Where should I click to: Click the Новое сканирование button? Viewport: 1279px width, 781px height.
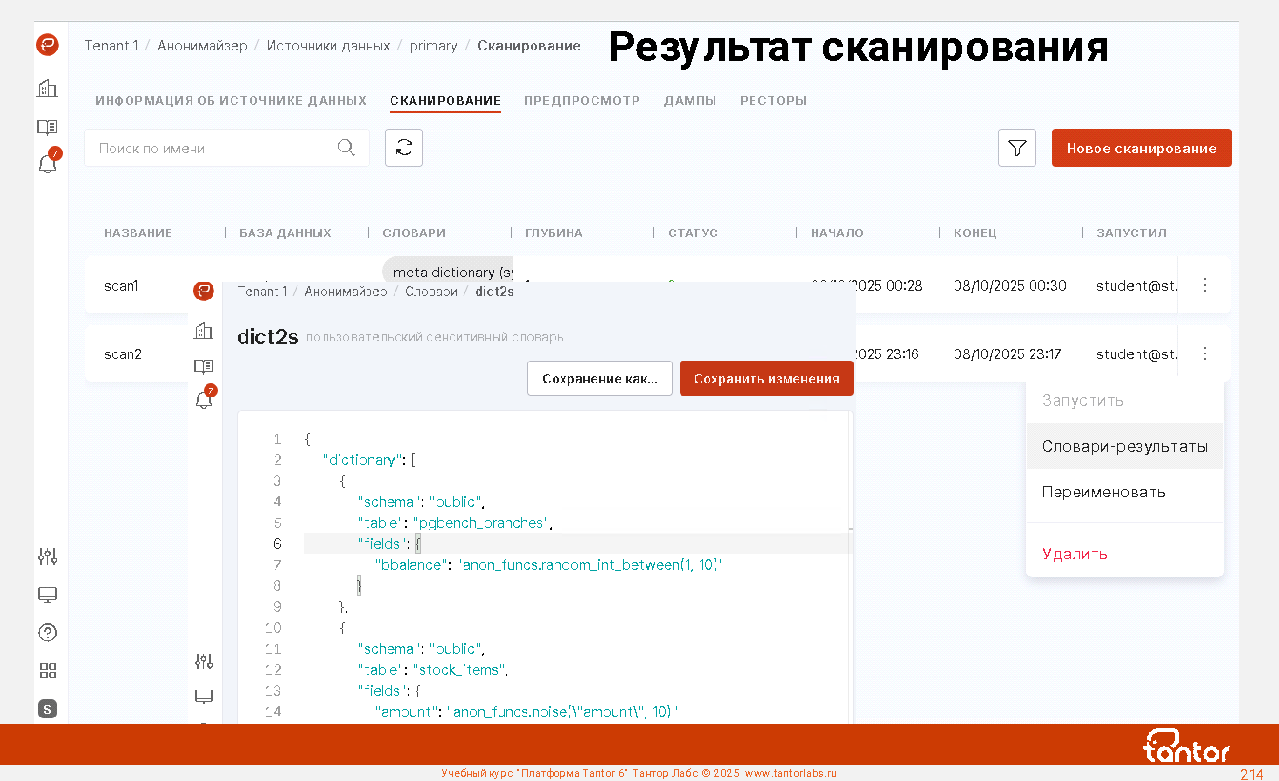pos(1141,148)
